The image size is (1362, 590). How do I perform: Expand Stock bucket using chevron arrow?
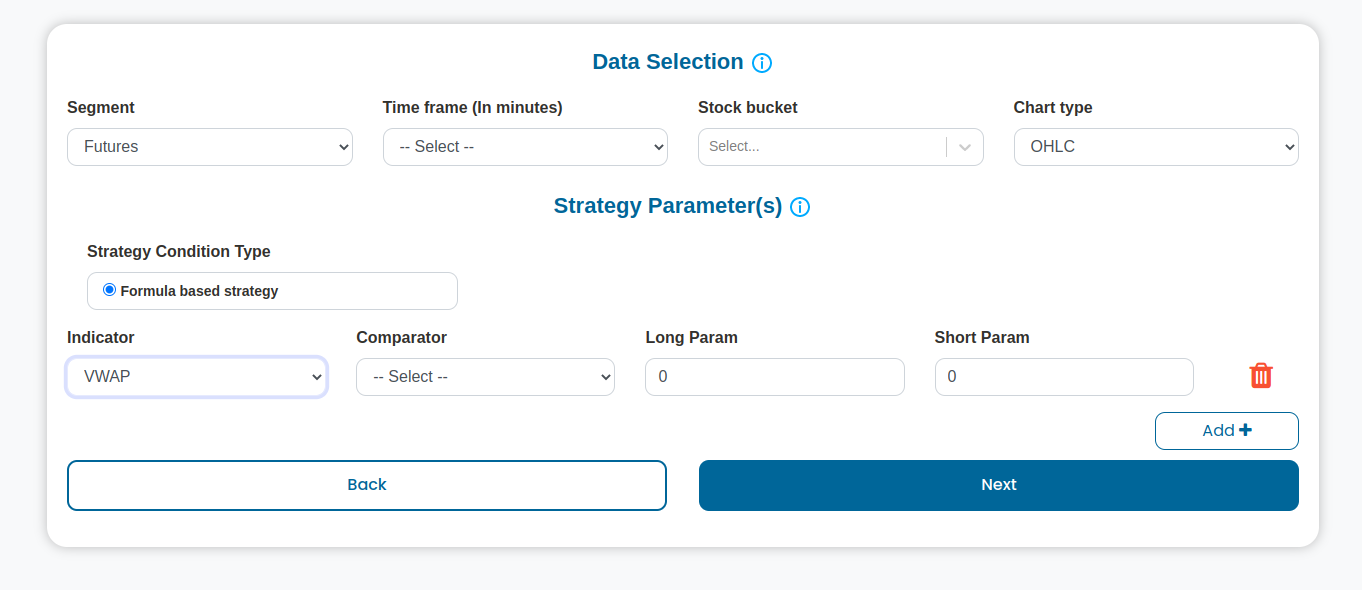pyautogui.click(x=965, y=147)
